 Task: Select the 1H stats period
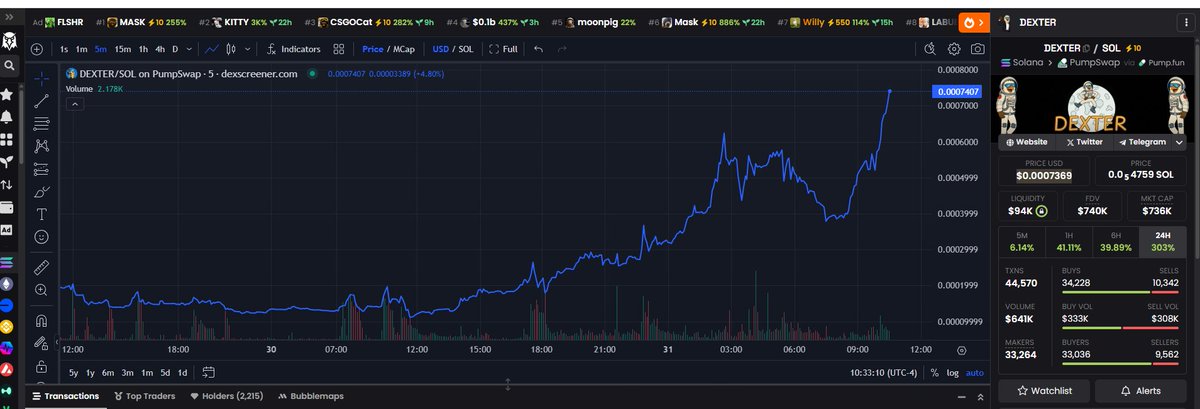1070,240
